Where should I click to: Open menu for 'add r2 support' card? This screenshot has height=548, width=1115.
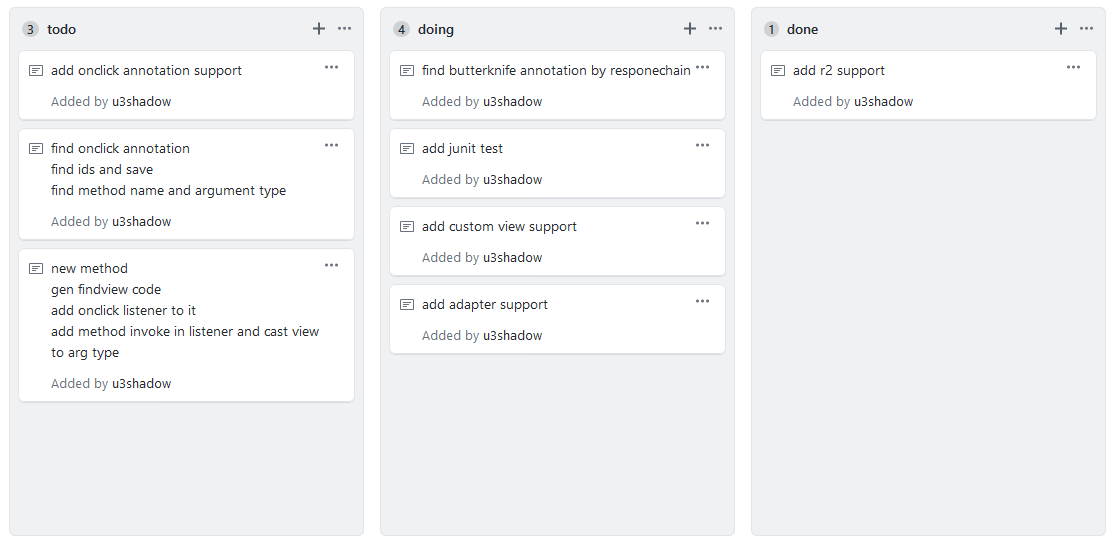(x=1074, y=67)
